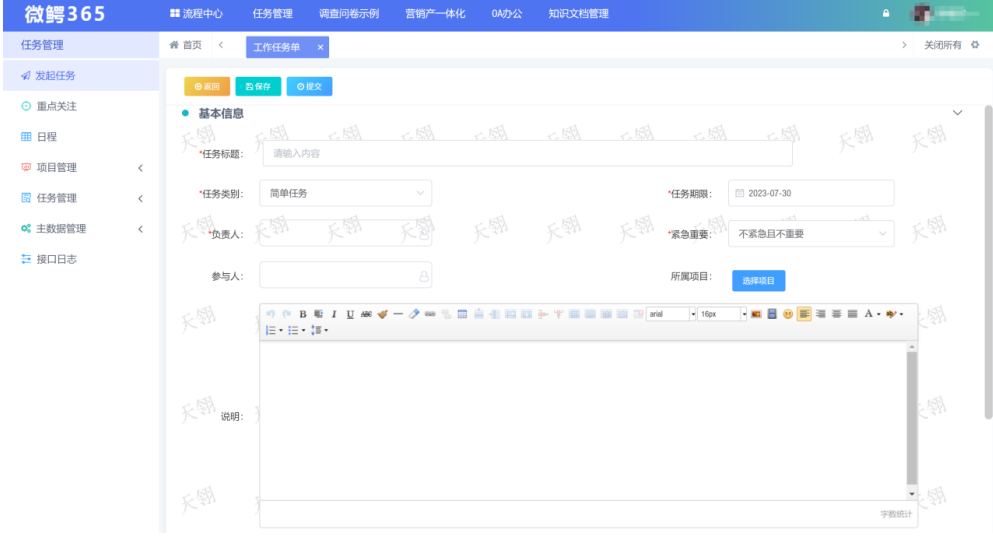Click the Bold formatting icon in editor
993x547 pixels.
303,314
